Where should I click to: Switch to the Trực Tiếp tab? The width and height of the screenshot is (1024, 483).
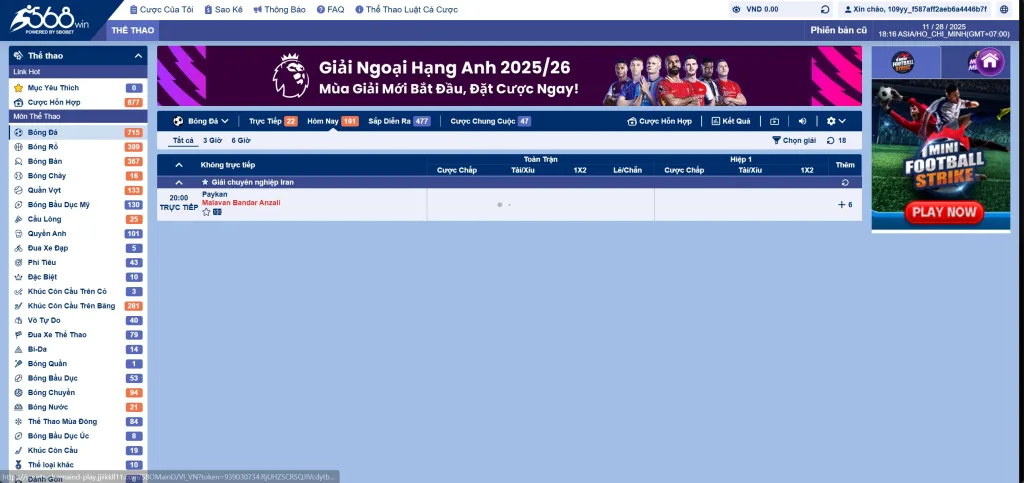tap(272, 121)
